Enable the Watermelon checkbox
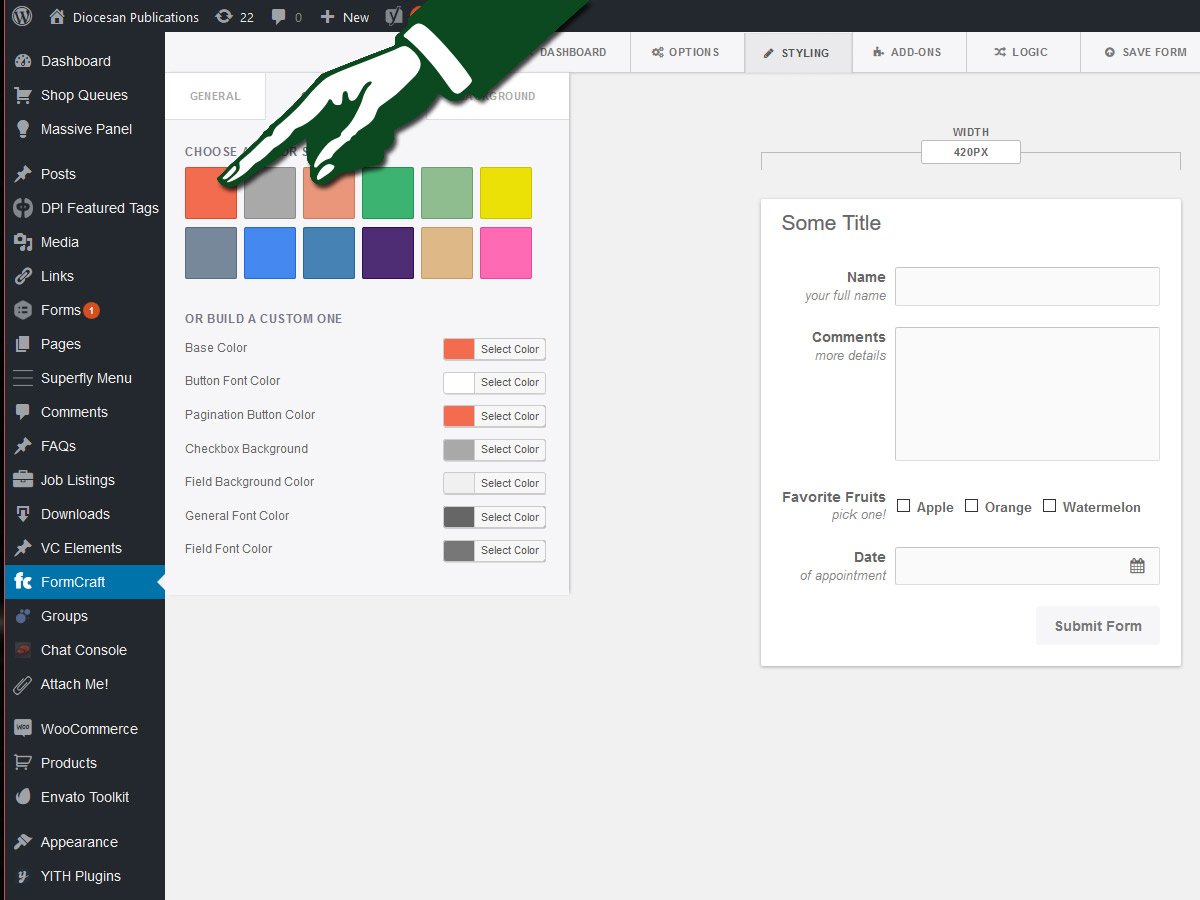 tap(1049, 506)
